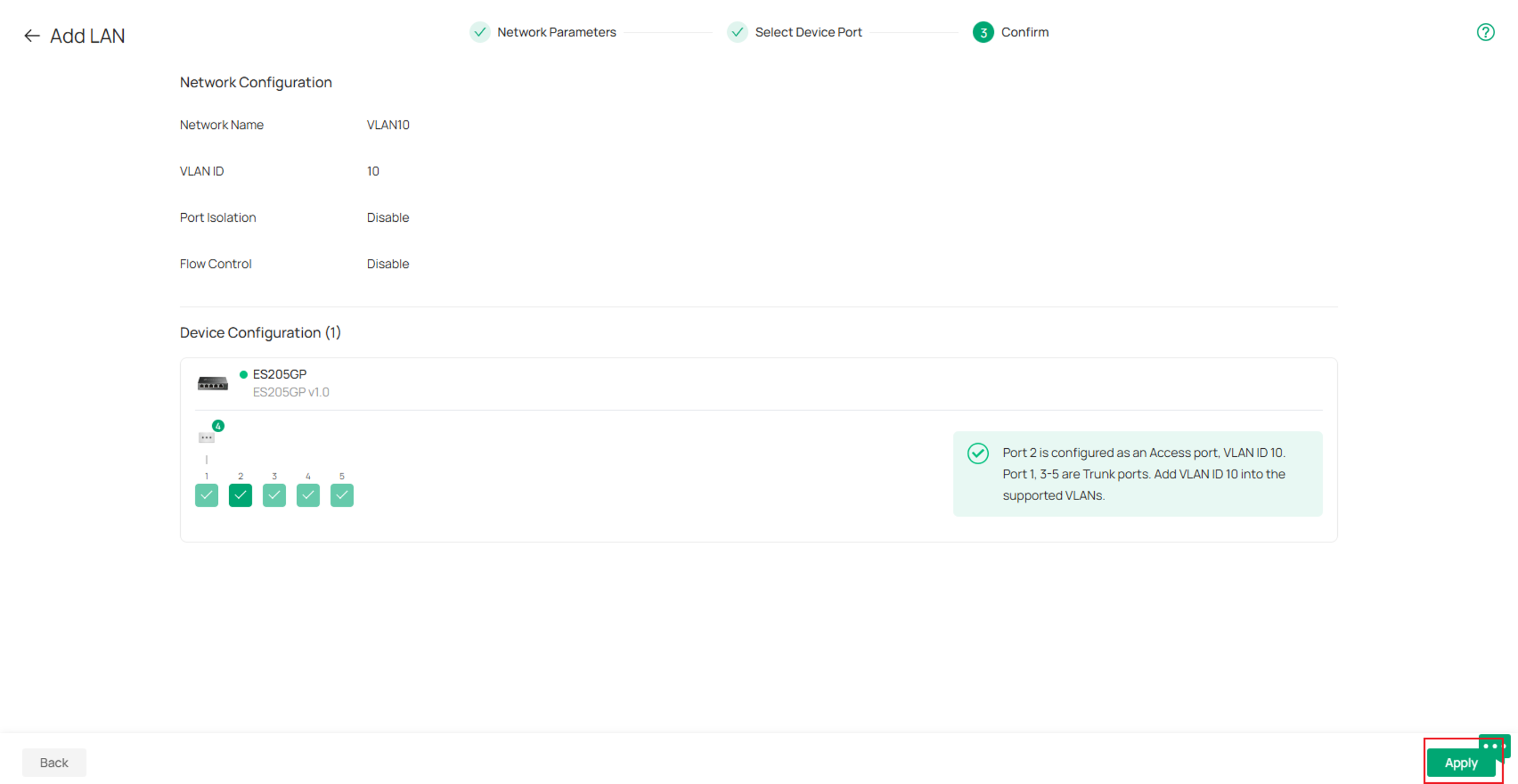Toggle port 4 checkbox
The height and width of the screenshot is (784, 1518).
tap(308, 495)
